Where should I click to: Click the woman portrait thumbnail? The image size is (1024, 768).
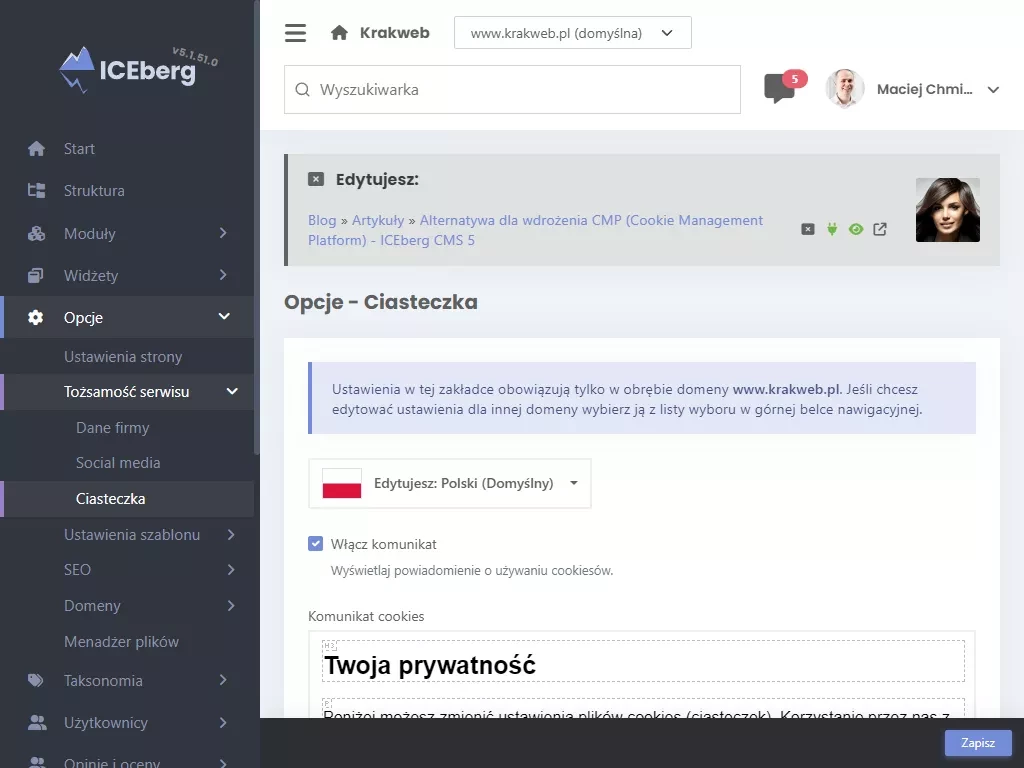[x=948, y=210]
